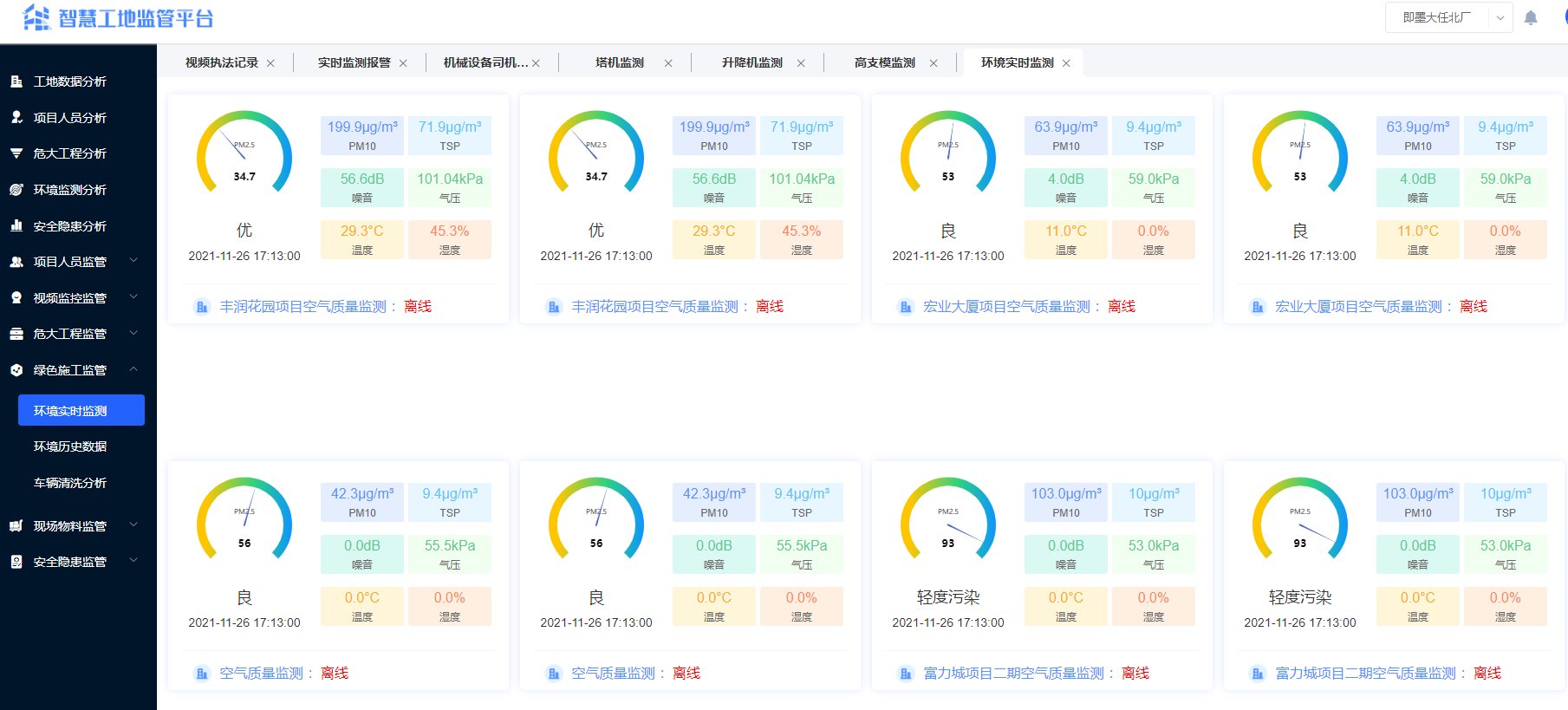Expand 安全隐患监管 submenu chevron

pos(133,561)
